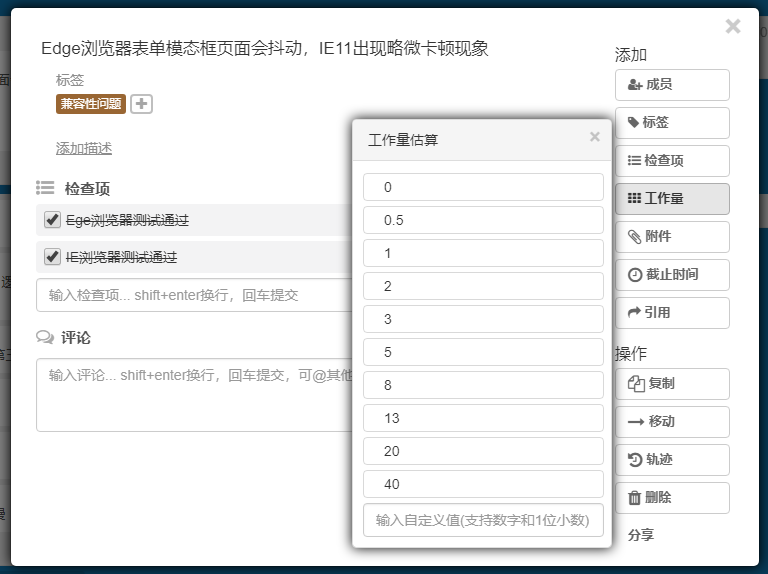Click the 添加描述 add description link
The height and width of the screenshot is (574, 768).
[x=84, y=149]
